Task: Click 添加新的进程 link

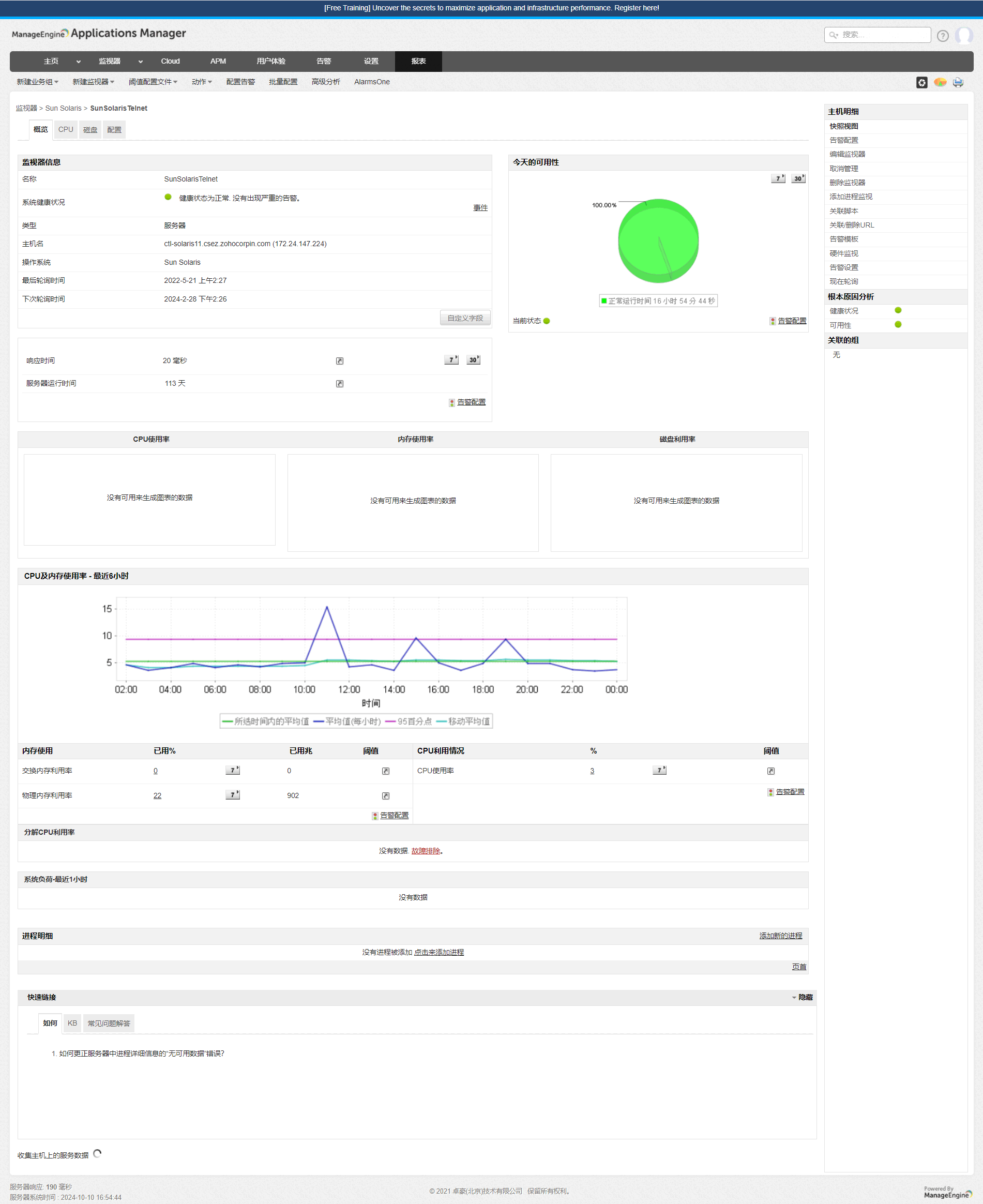Action: click(781, 936)
